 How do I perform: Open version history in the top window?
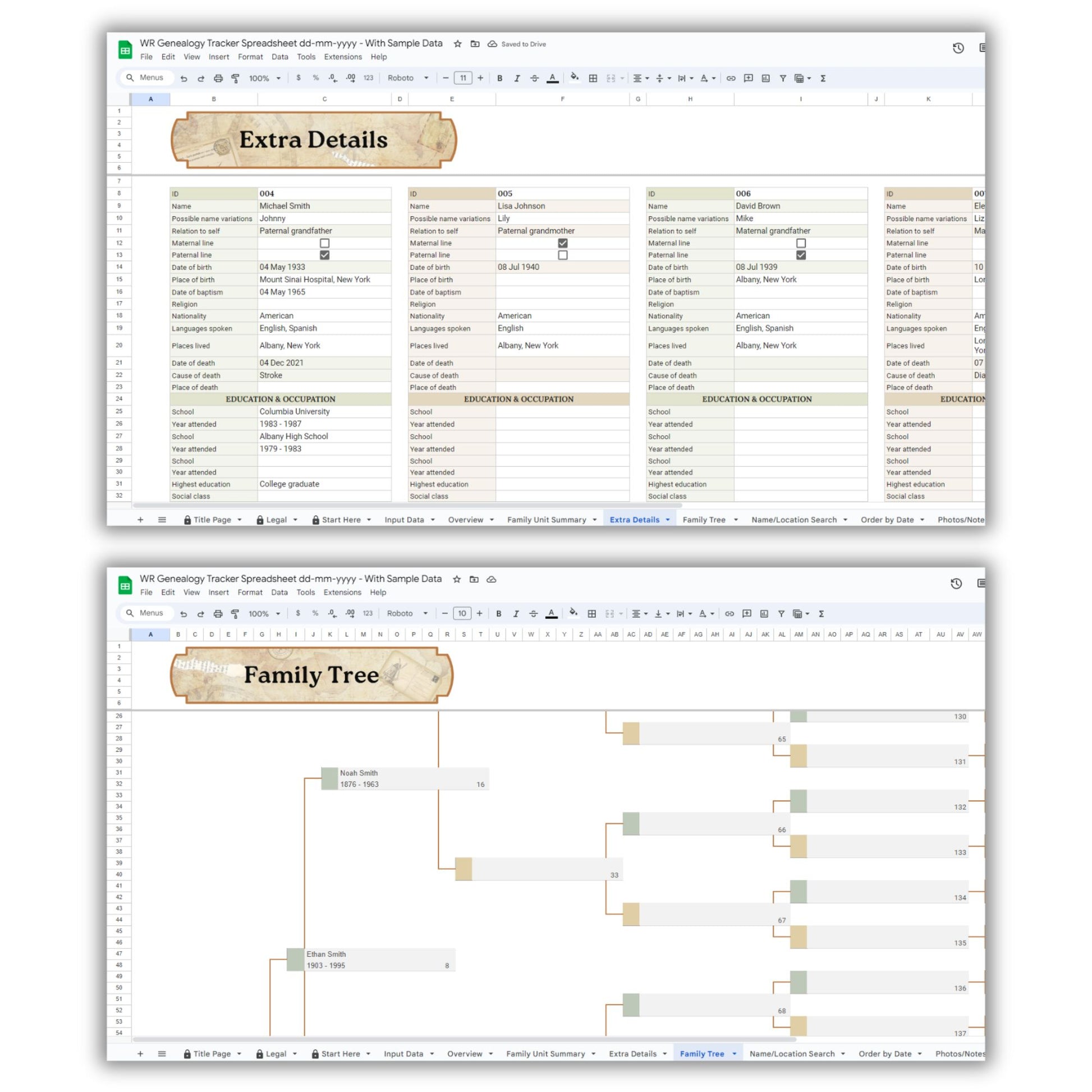(958, 48)
